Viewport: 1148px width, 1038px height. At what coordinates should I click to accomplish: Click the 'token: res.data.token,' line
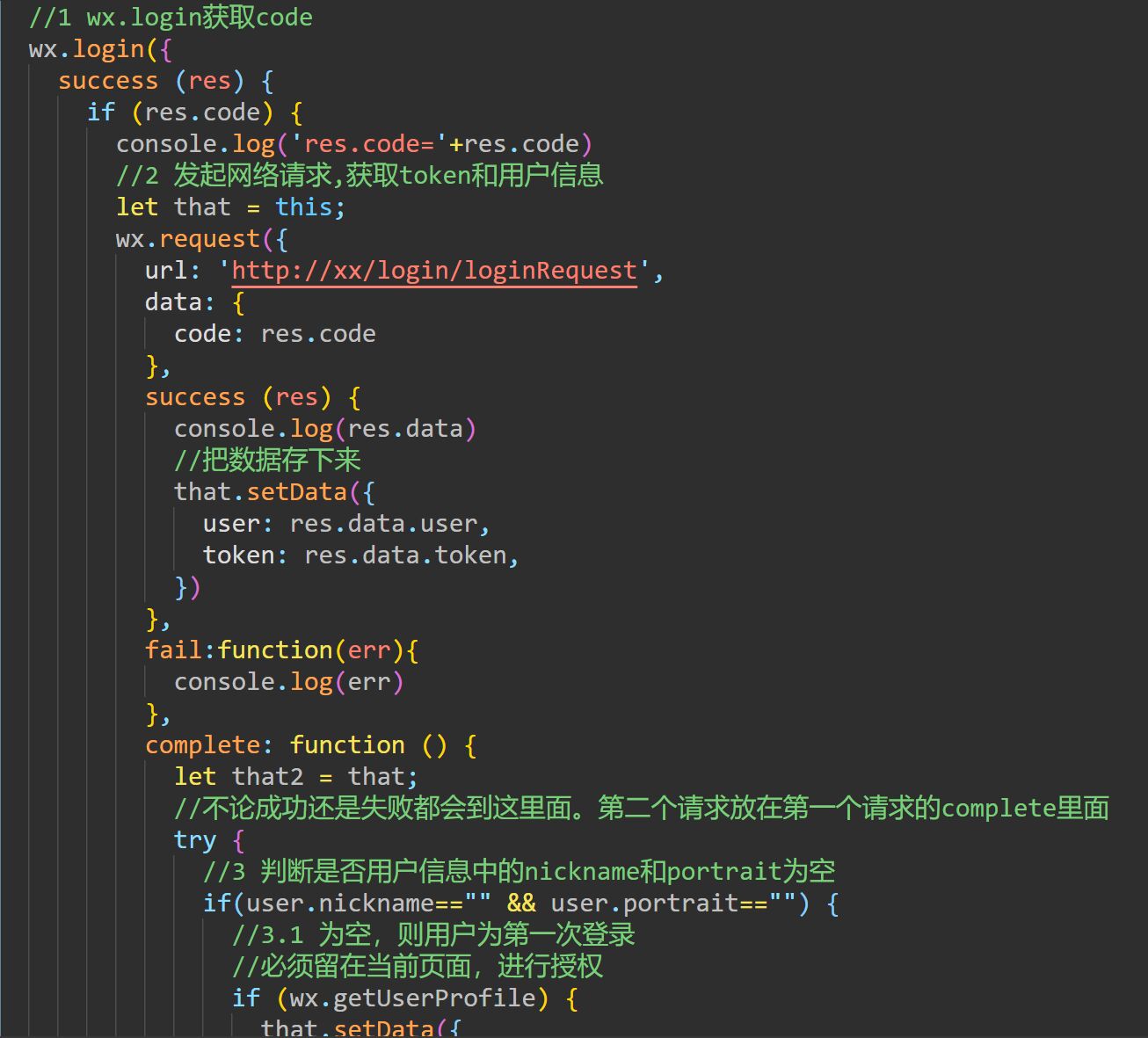tap(361, 555)
